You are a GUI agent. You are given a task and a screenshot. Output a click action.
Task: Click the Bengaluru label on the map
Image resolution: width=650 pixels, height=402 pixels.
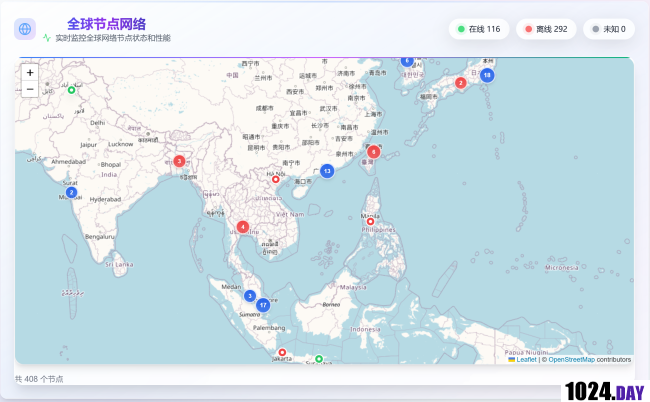tap(99, 237)
